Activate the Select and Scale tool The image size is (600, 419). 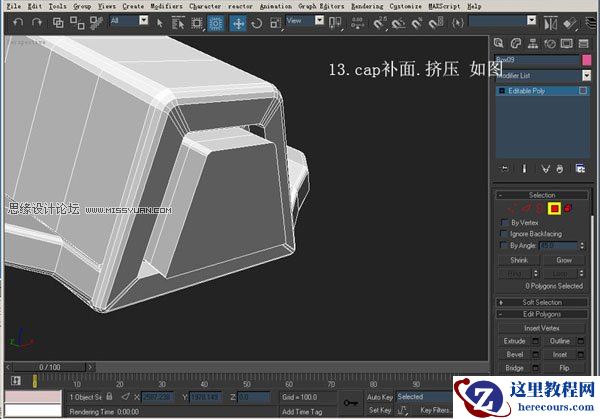275,23
